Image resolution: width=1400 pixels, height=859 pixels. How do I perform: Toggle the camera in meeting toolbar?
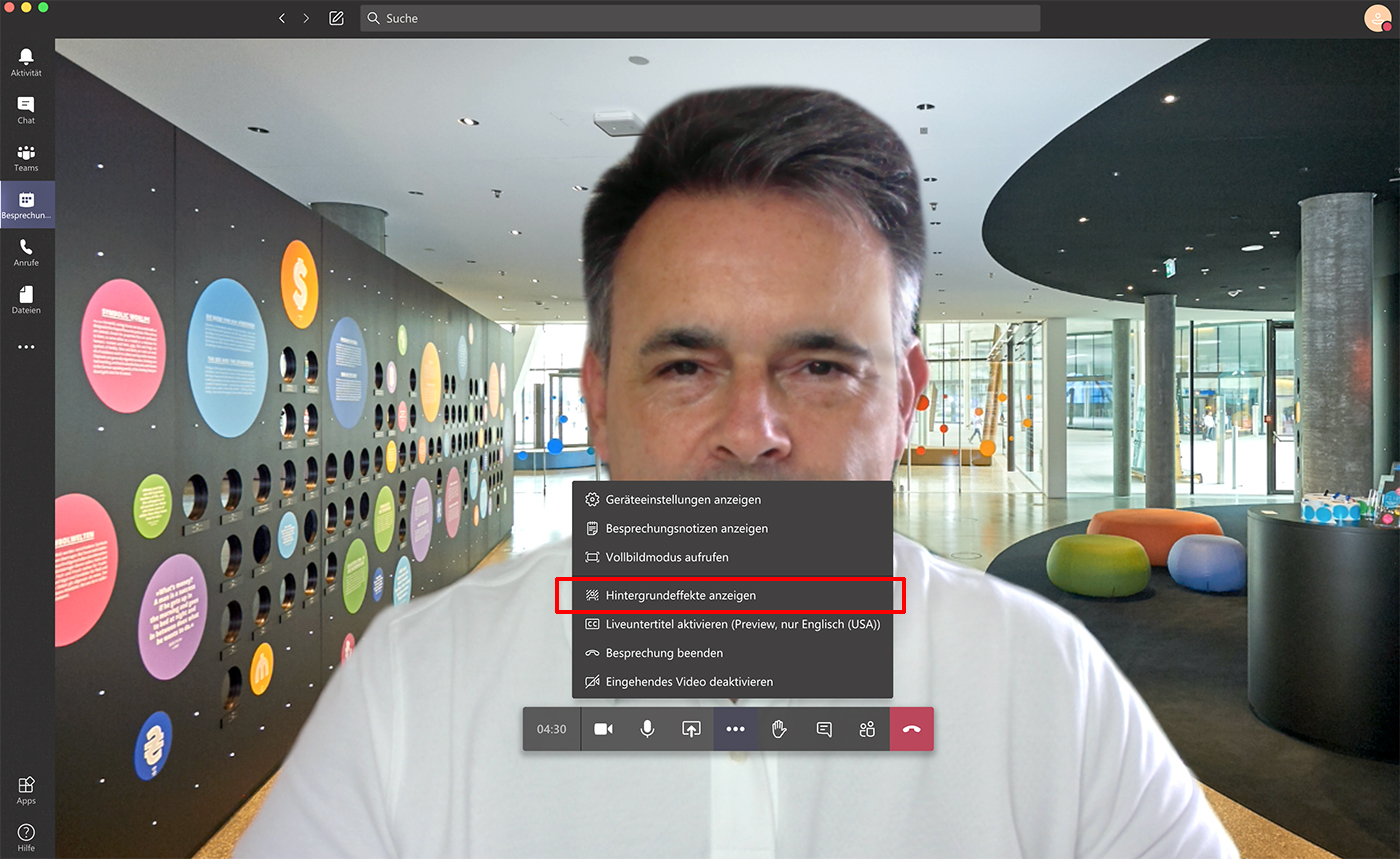tap(603, 729)
